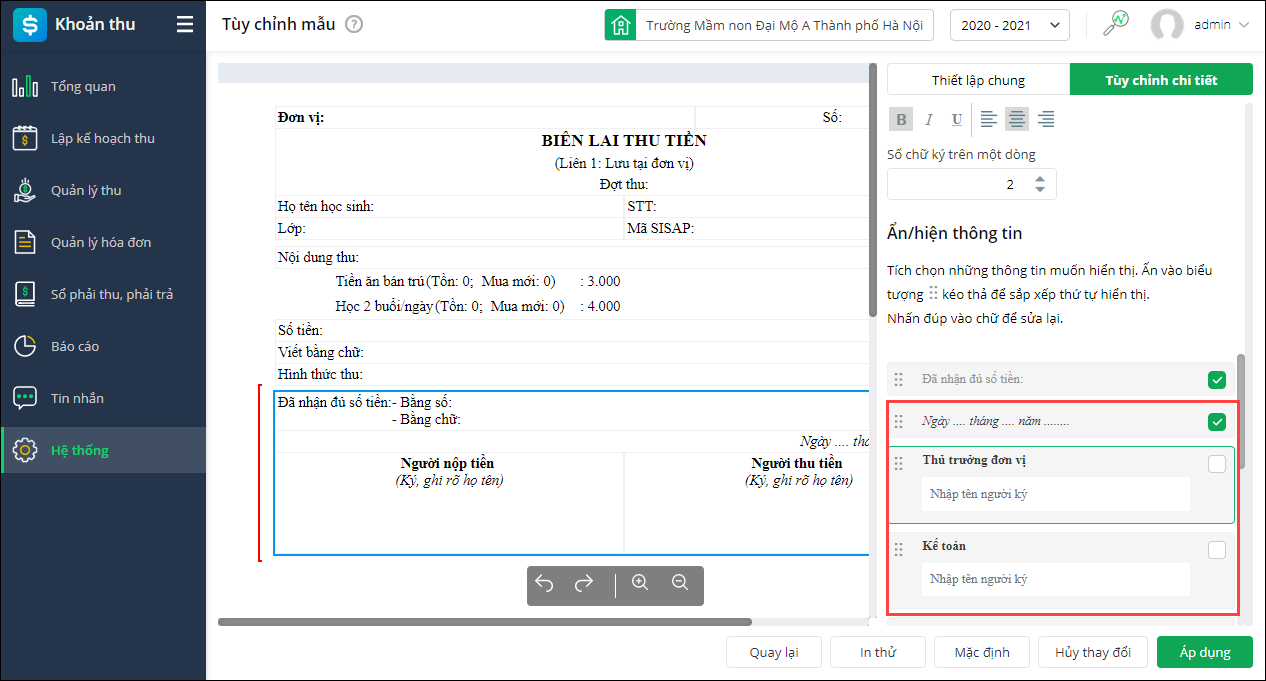
Task: Zoom in on the receipt preview
Action: coord(641,583)
